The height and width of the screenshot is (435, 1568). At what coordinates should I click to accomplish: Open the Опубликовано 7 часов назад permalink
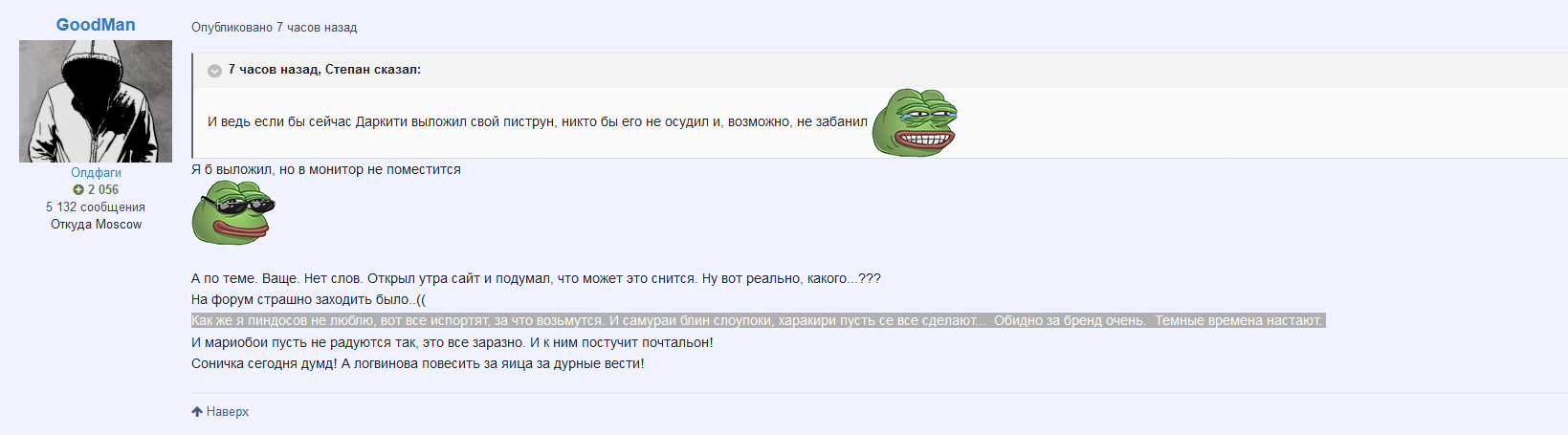[x=274, y=28]
